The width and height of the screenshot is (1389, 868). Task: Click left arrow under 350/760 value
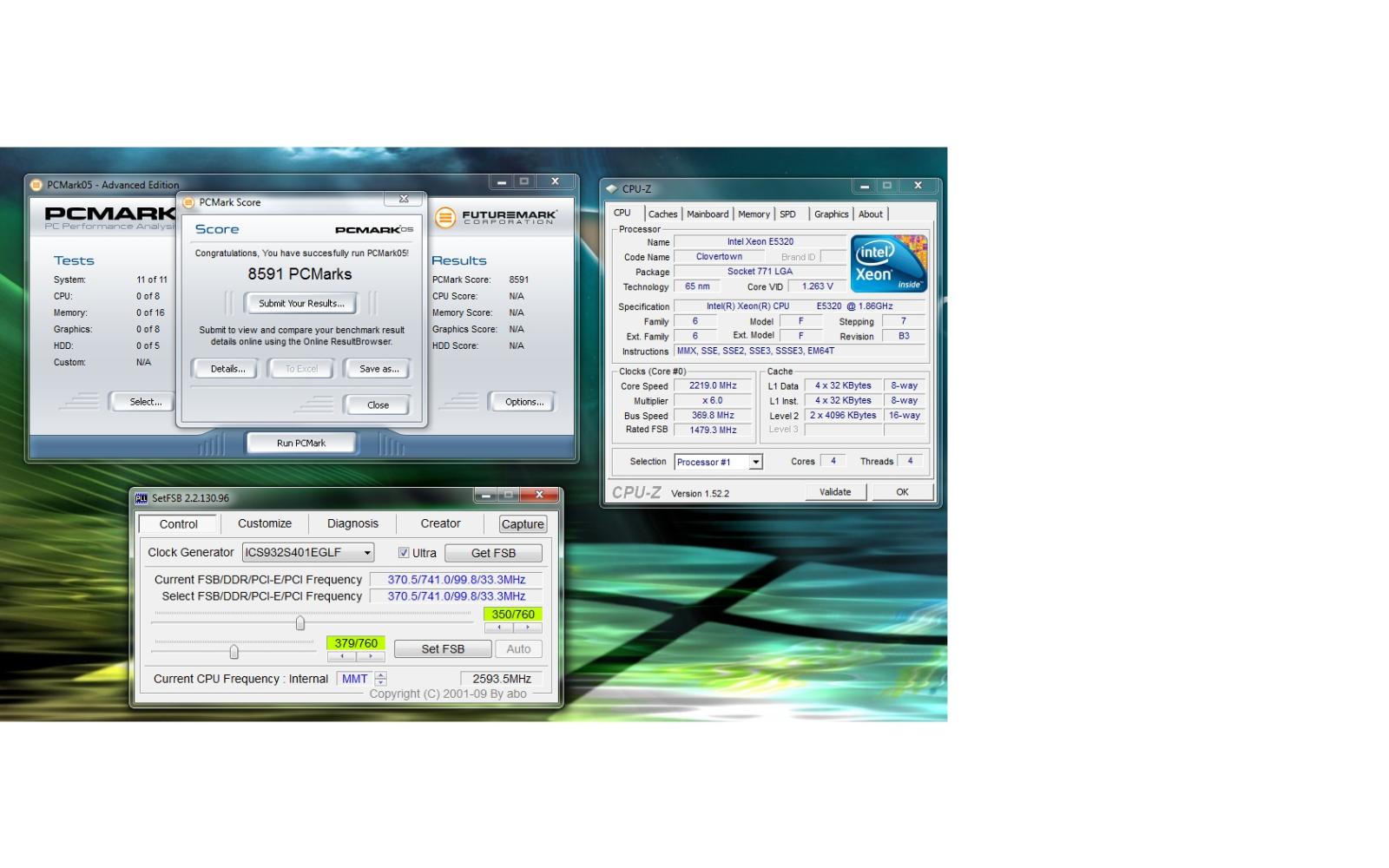[499, 627]
